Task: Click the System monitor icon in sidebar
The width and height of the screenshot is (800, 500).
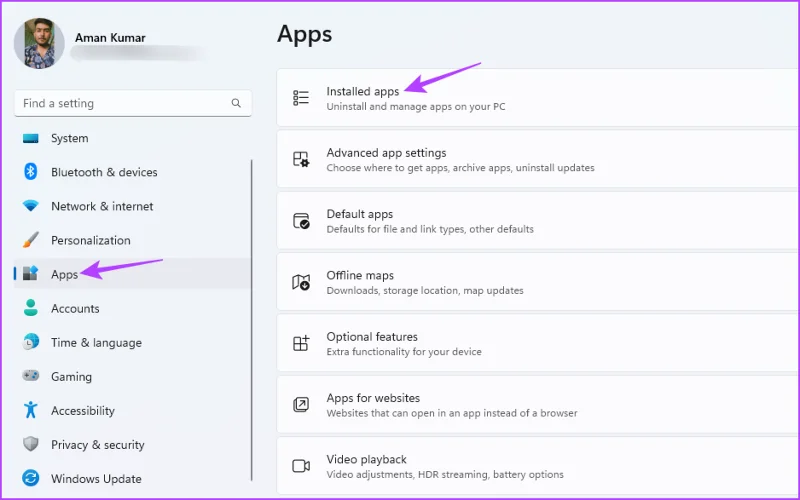Action: [31, 138]
